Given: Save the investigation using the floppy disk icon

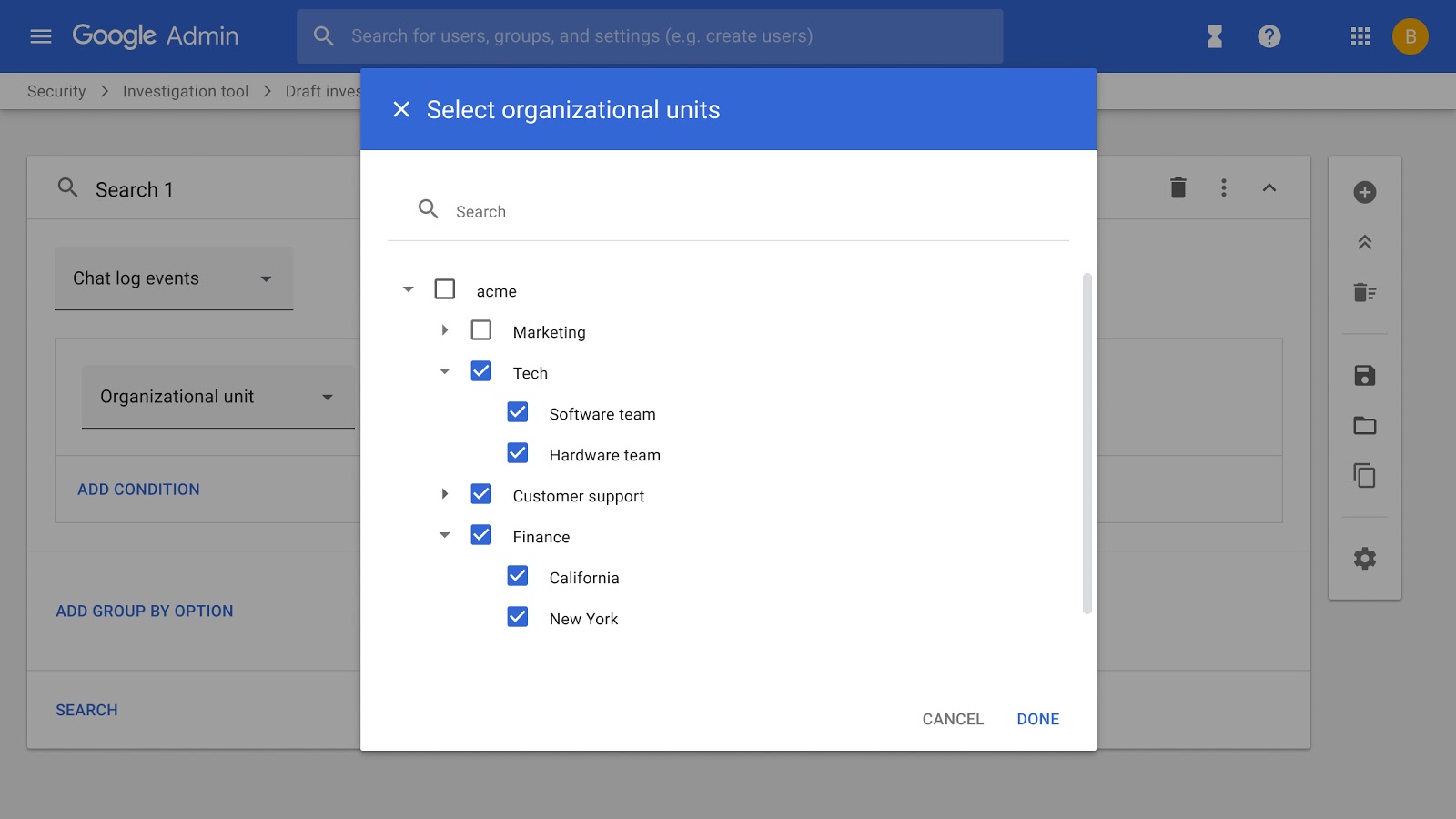Looking at the screenshot, I should [x=1364, y=374].
